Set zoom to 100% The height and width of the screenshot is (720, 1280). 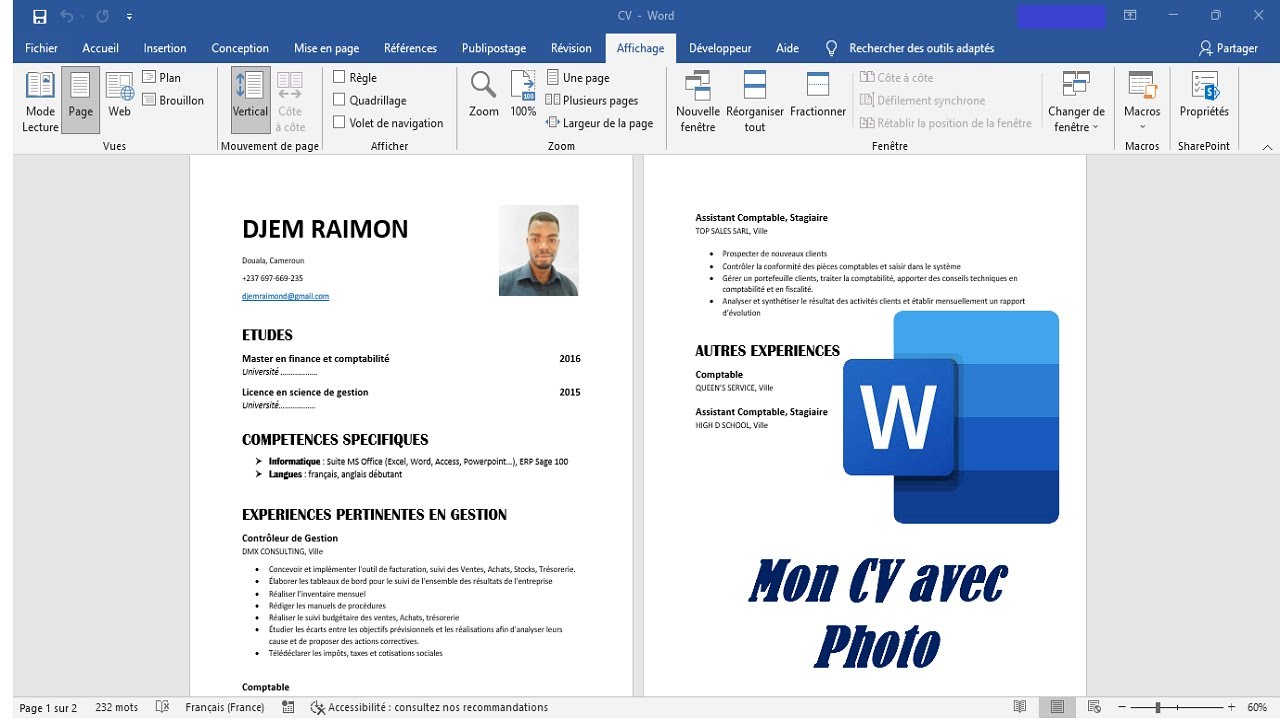point(523,95)
